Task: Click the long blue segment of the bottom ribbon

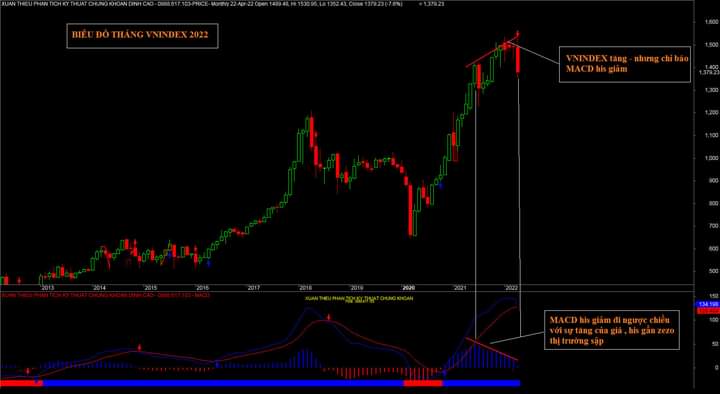Action: coord(223,383)
